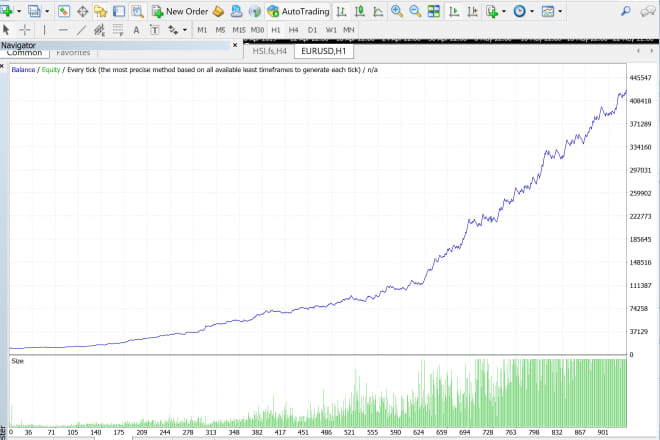Switch to the D1 timeframe
The width and height of the screenshot is (660, 440).
coord(312,30)
